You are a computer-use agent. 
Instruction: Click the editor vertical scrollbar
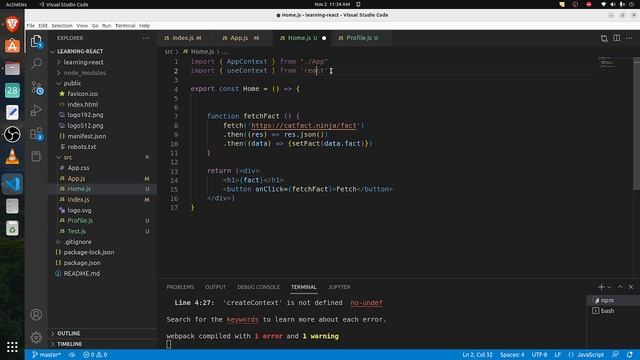636,123
